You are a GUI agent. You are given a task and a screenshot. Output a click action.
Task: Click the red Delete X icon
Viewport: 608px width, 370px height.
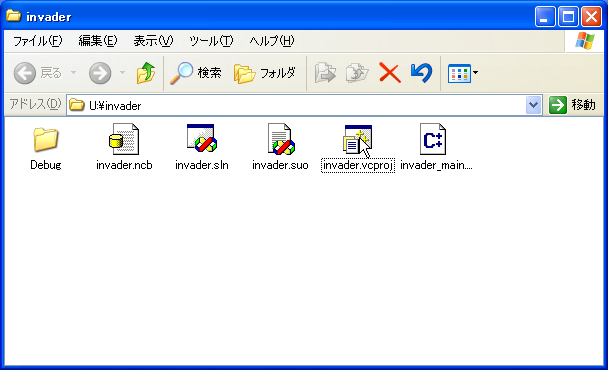[x=390, y=73]
